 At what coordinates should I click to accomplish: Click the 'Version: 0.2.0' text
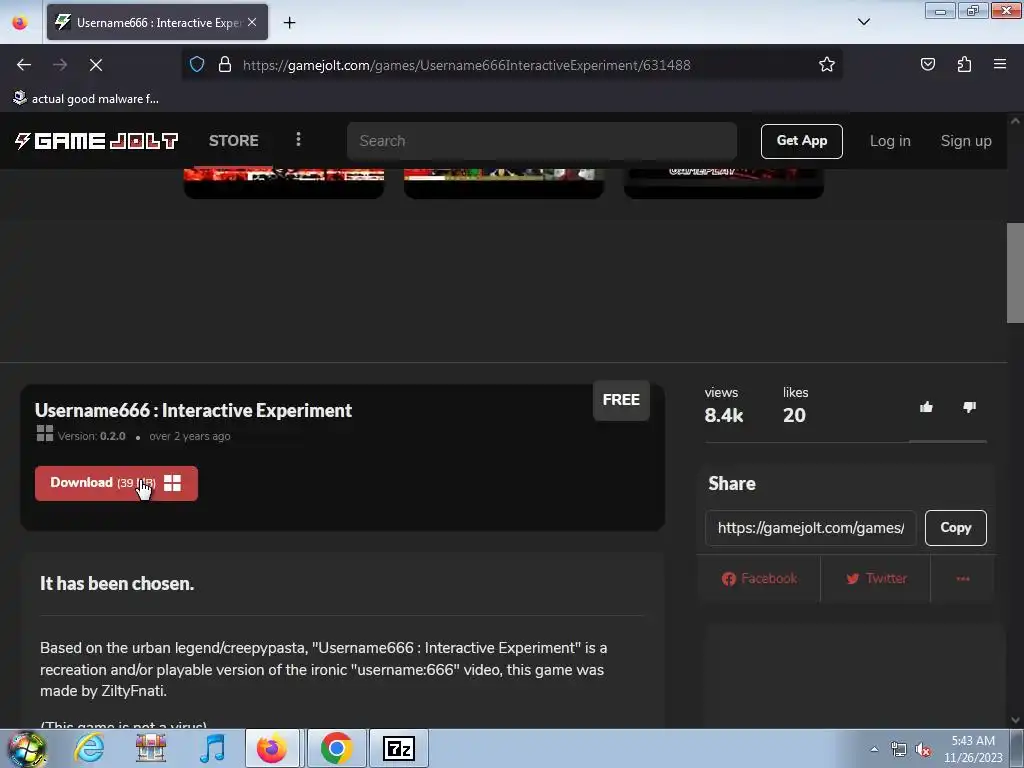coord(91,436)
